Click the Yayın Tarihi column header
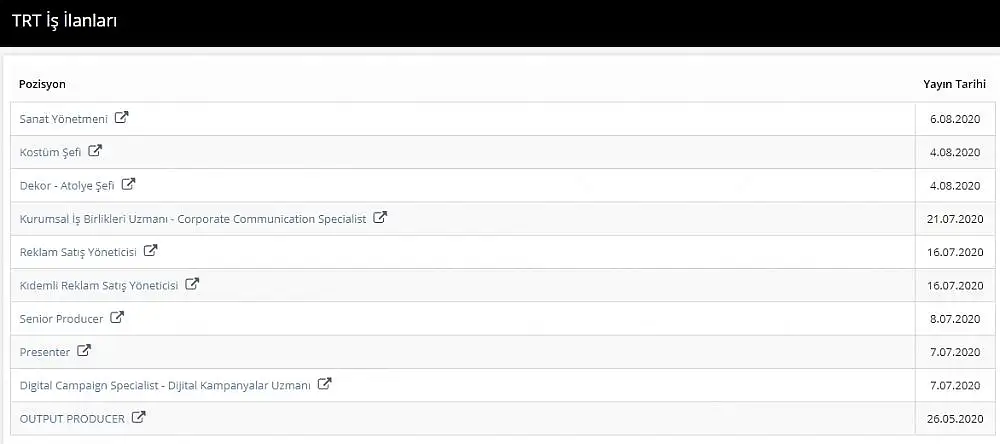This screenshot has height=444, width=1000. tap(954, 84)
